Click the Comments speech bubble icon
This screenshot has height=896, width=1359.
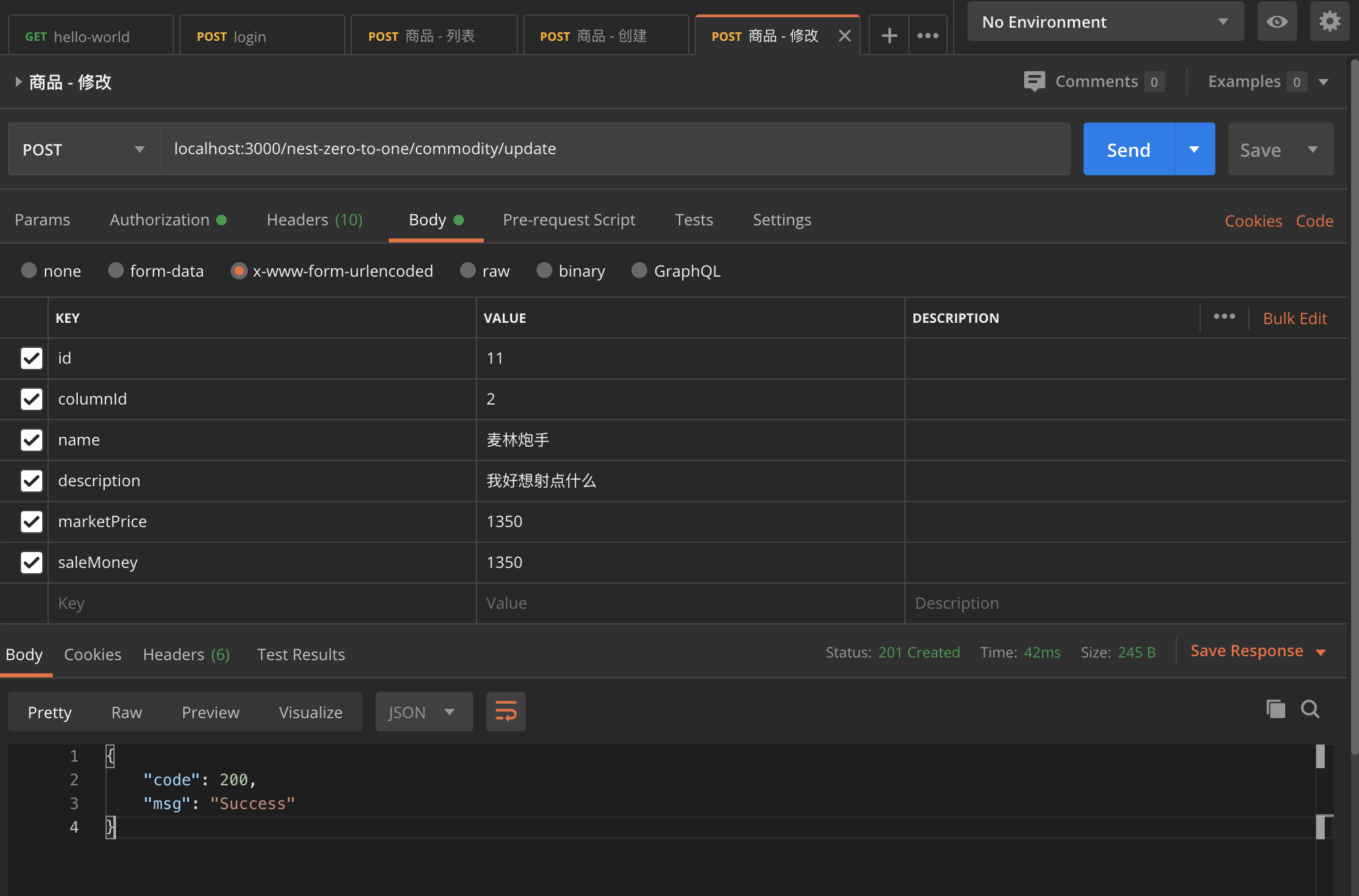pos(1034,81)
